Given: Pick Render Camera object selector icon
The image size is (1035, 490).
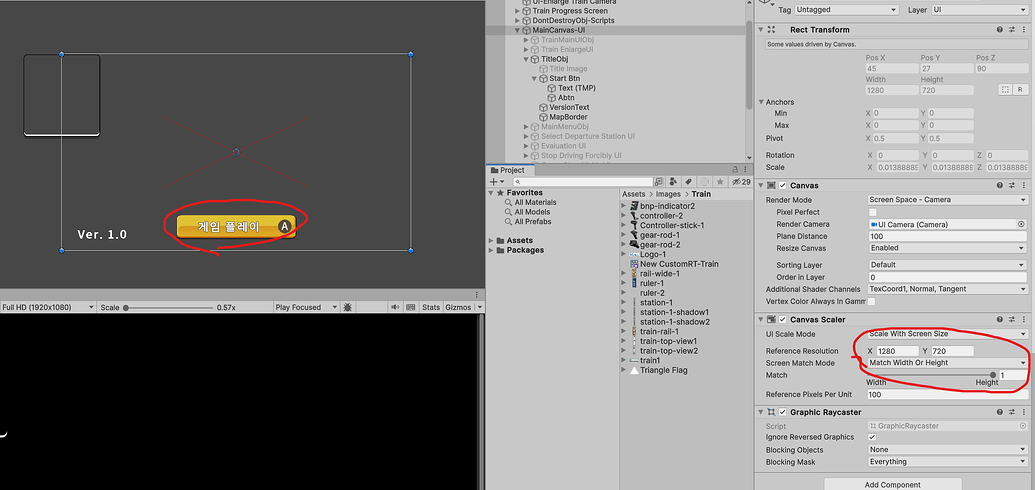Looking at the screenshot, I should tap(1022, 225).
